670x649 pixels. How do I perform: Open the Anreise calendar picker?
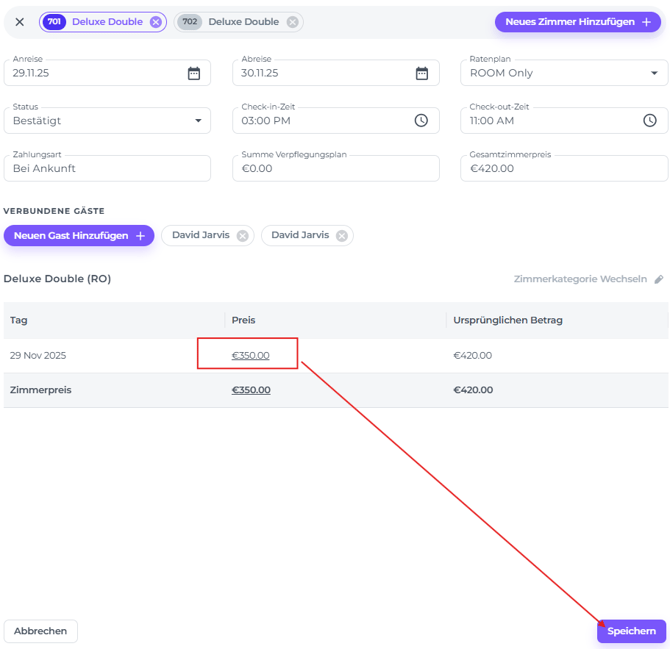click(x=194, y=73)
